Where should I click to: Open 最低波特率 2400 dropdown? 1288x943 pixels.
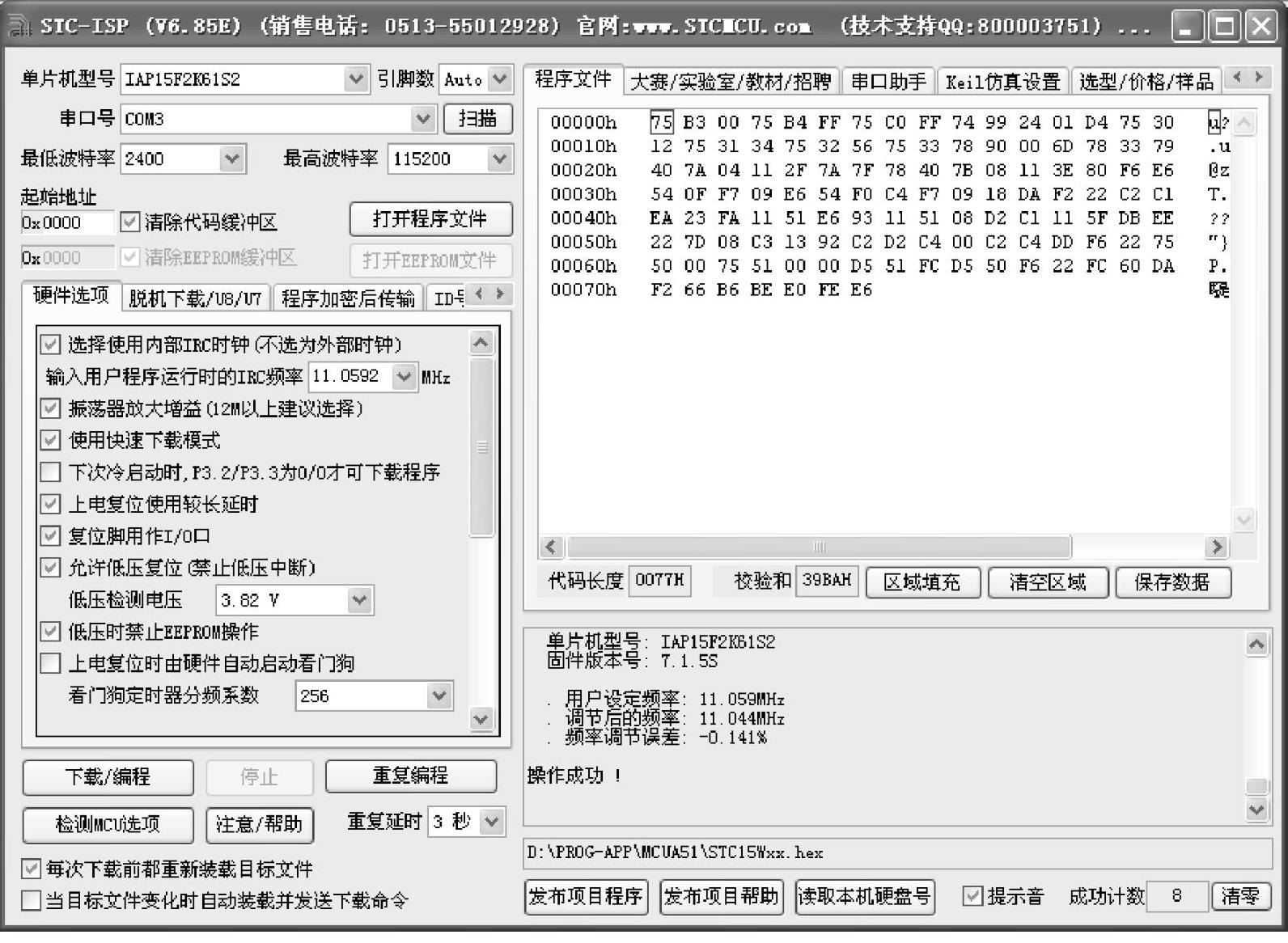coord(232,159)
